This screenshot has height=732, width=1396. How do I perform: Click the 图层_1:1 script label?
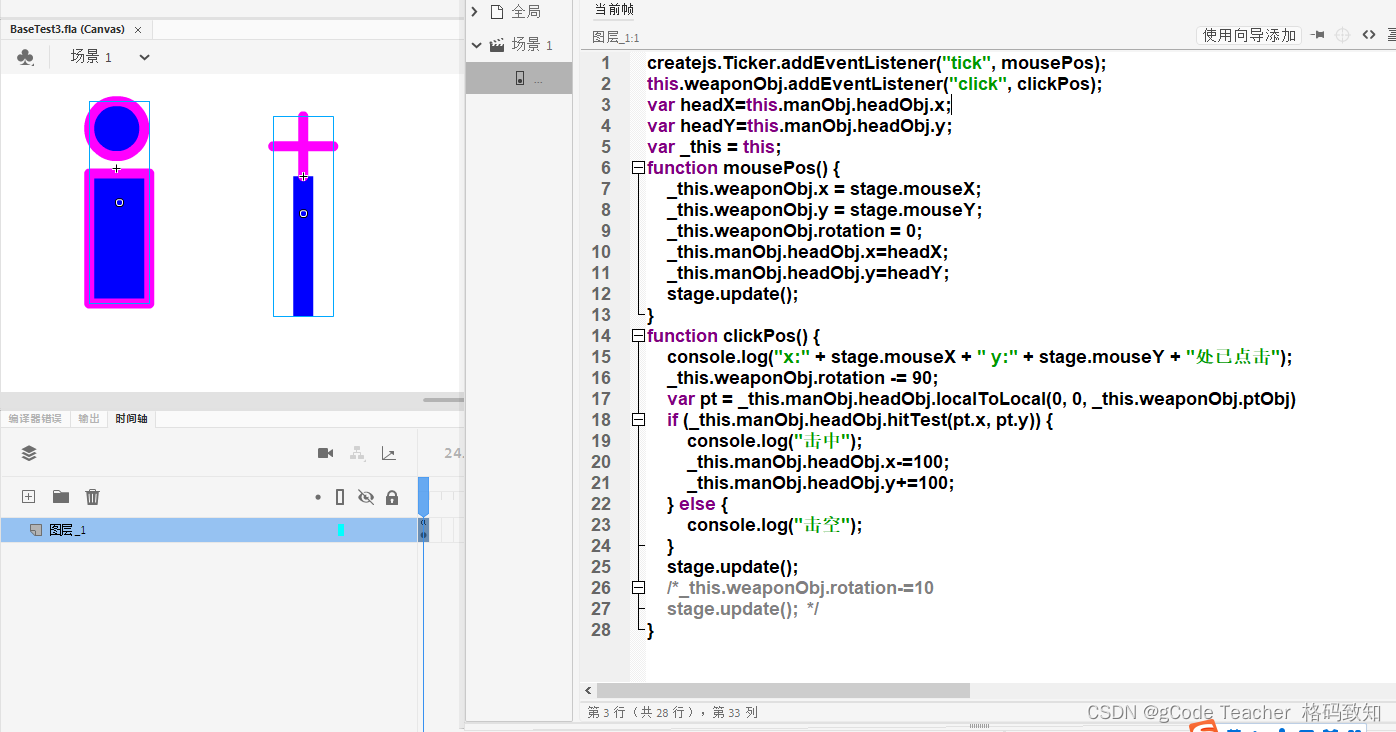click(x=616, y=37)
